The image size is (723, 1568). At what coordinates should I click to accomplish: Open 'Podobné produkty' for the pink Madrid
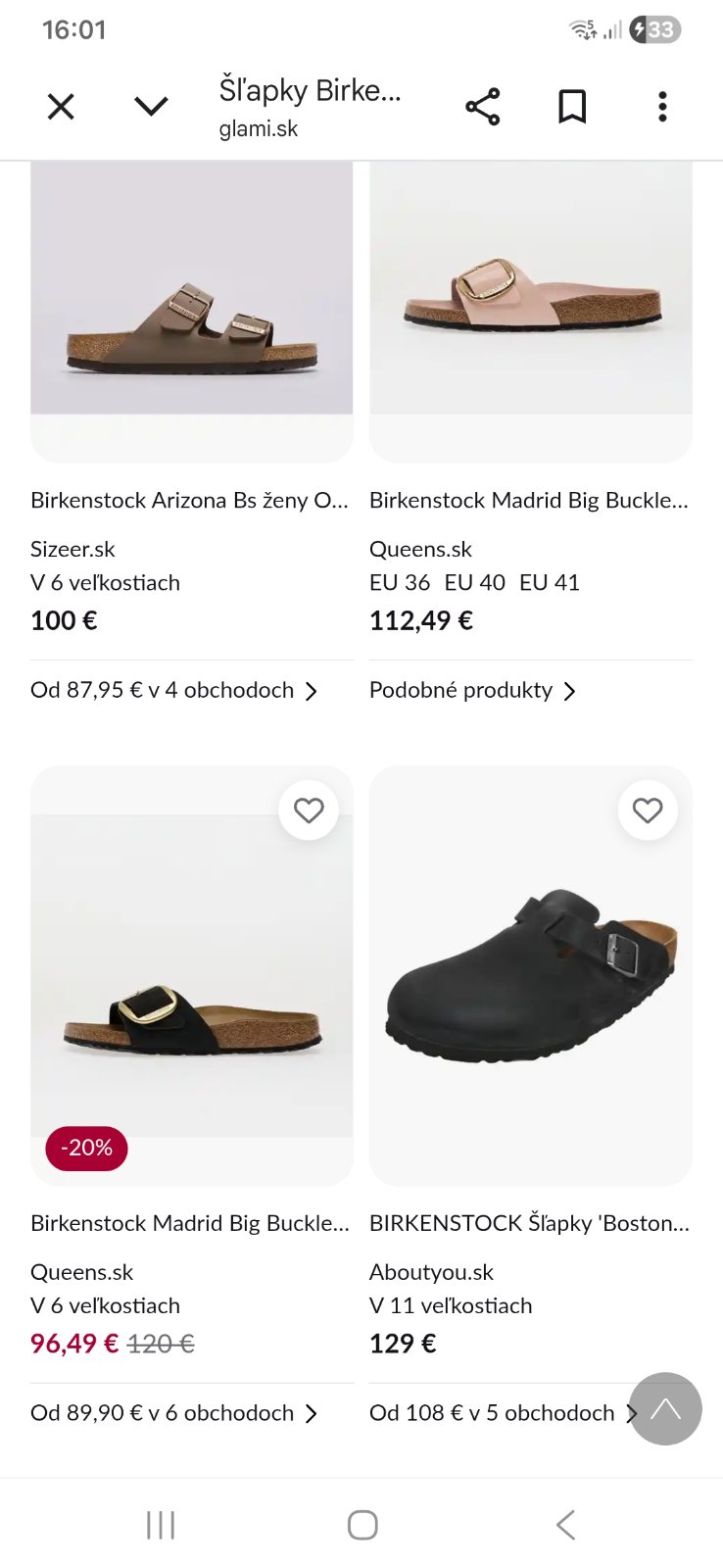click(x=472, y=690)
